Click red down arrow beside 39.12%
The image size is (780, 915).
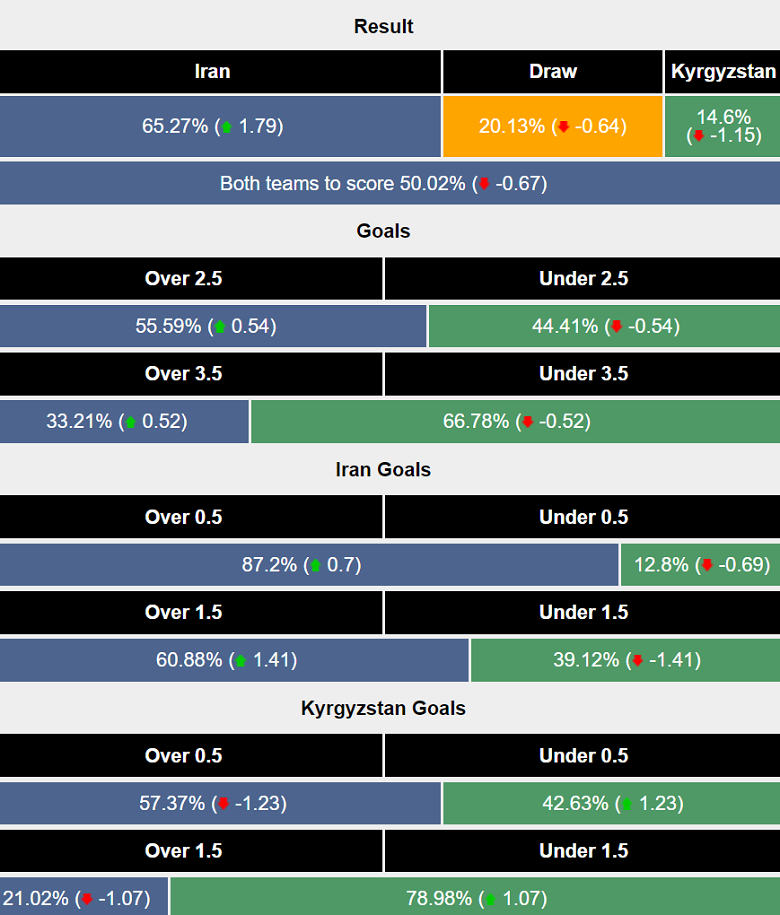pyautogui.click(x=636, y=660)
